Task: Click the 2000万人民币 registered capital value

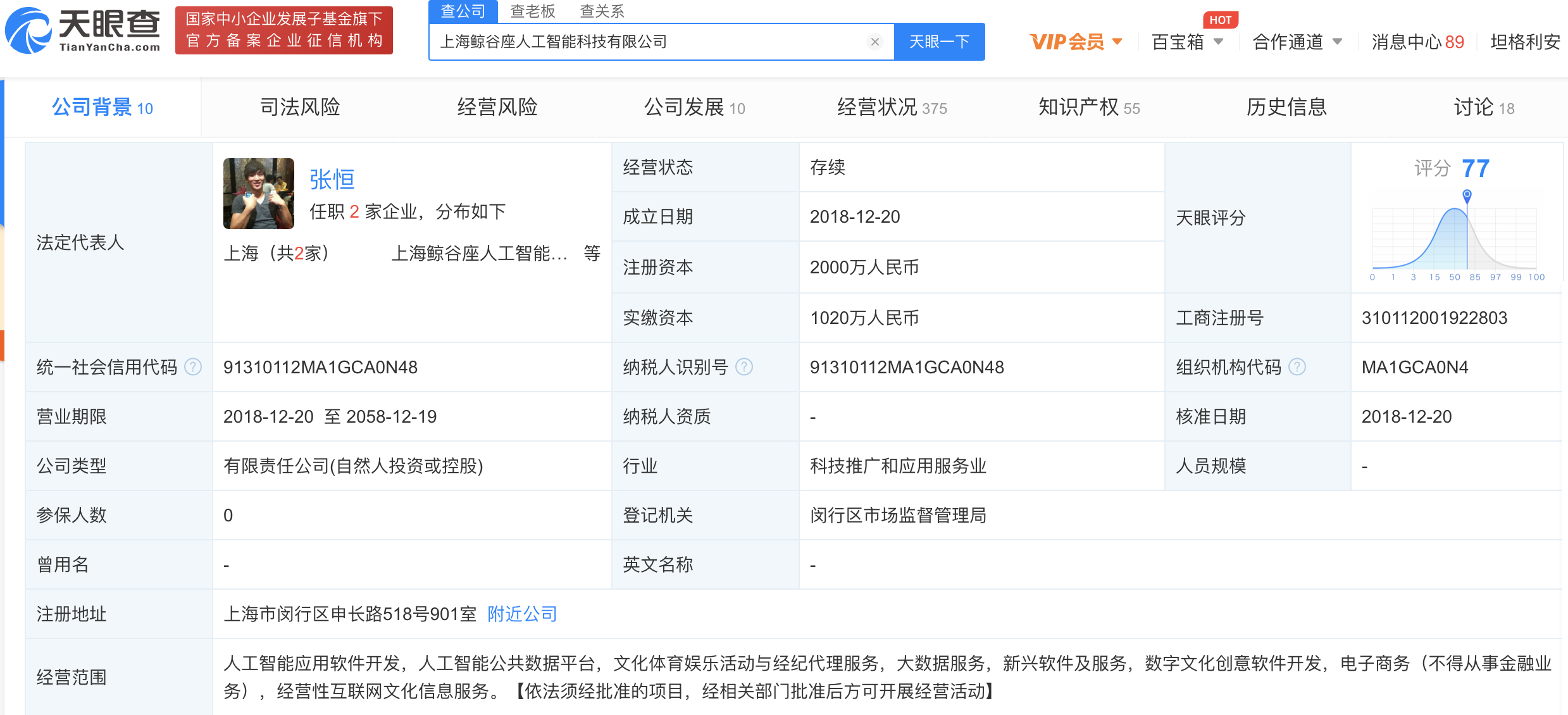Action: tap(864, 267)
